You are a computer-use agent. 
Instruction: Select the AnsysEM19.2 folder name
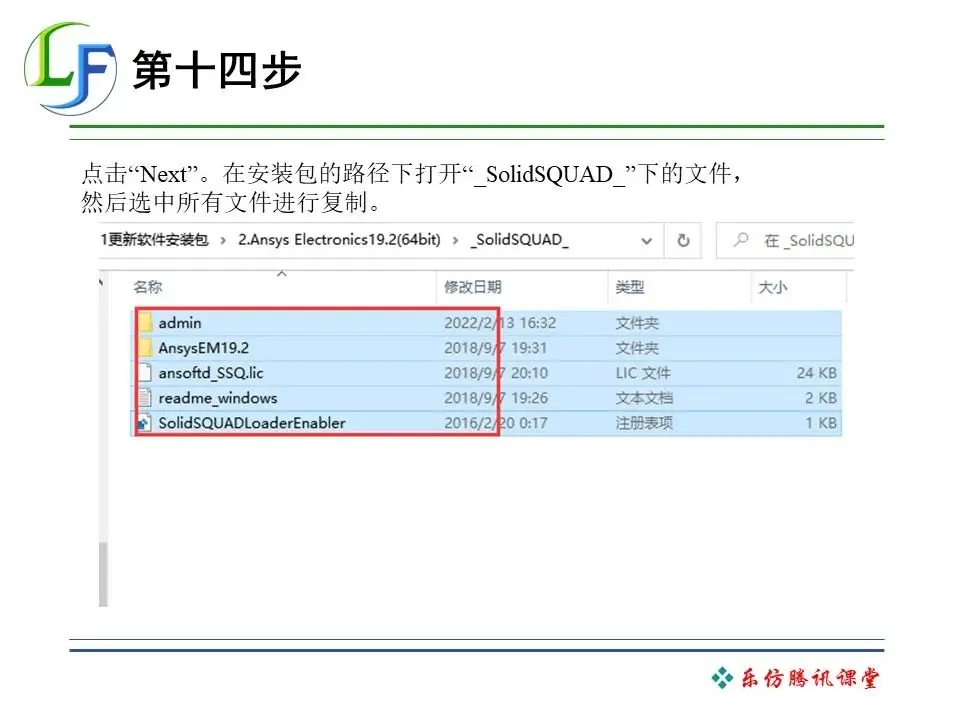click(x=203, y=348)
